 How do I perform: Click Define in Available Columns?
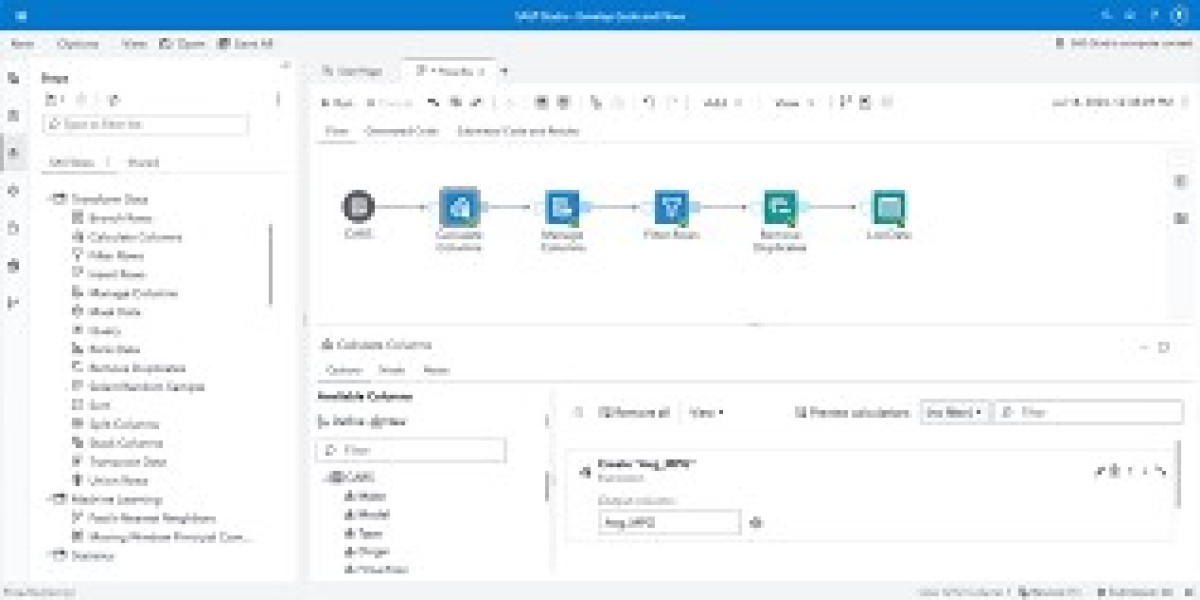tap(340, 422)
